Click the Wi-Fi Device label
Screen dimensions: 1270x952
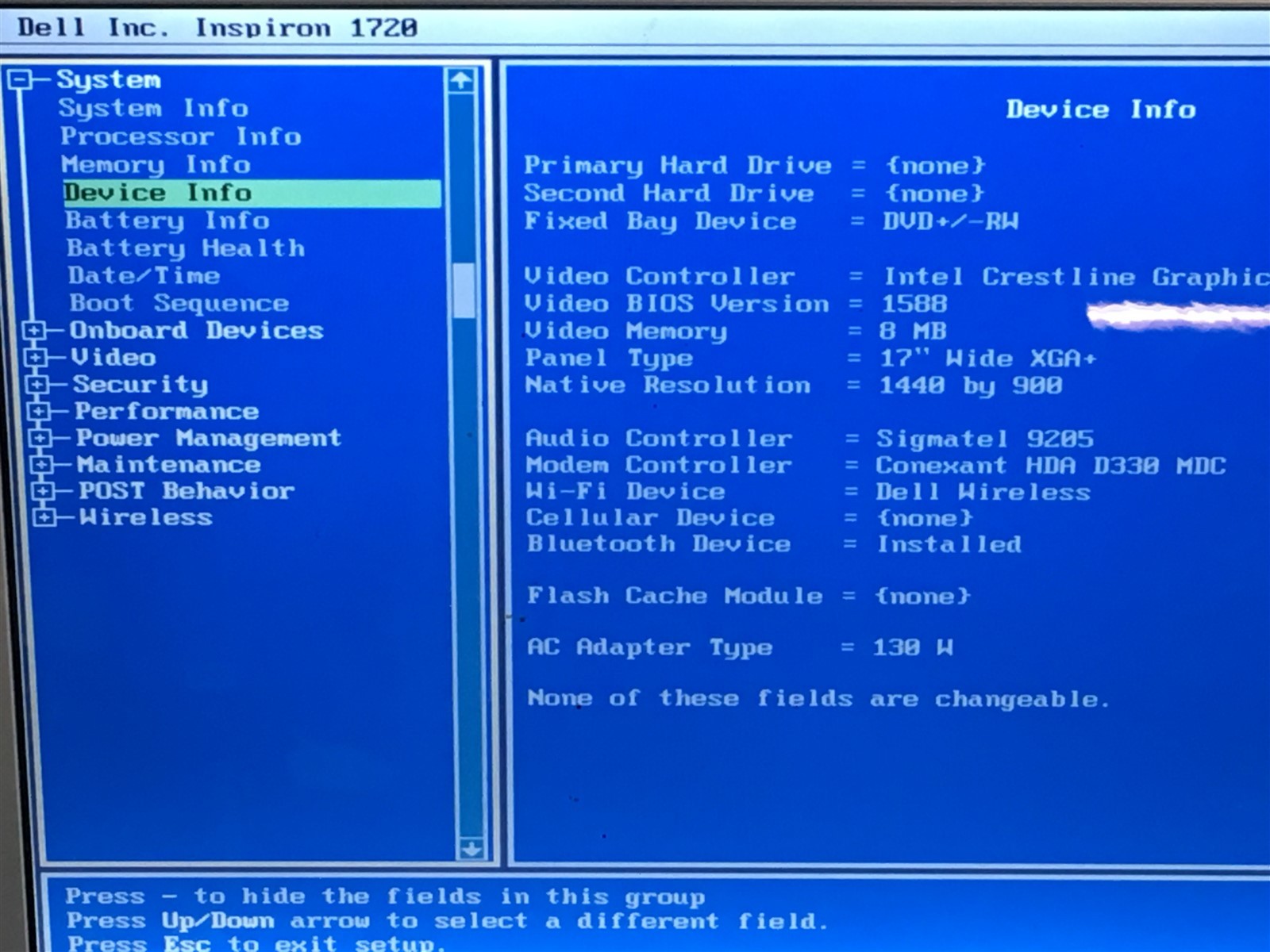pyautogui.click(x=625, y=491)
